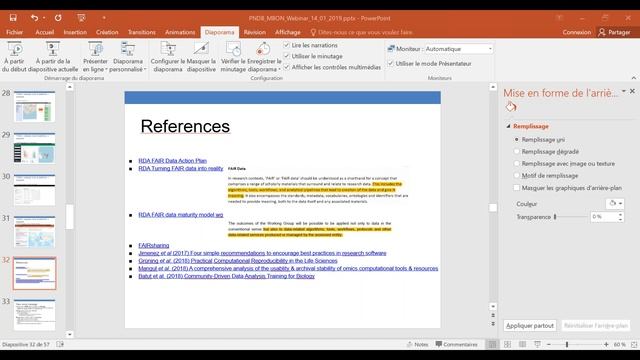
Task: Open the Jimenez et al (2017) reference link
Action: [262, 253]
